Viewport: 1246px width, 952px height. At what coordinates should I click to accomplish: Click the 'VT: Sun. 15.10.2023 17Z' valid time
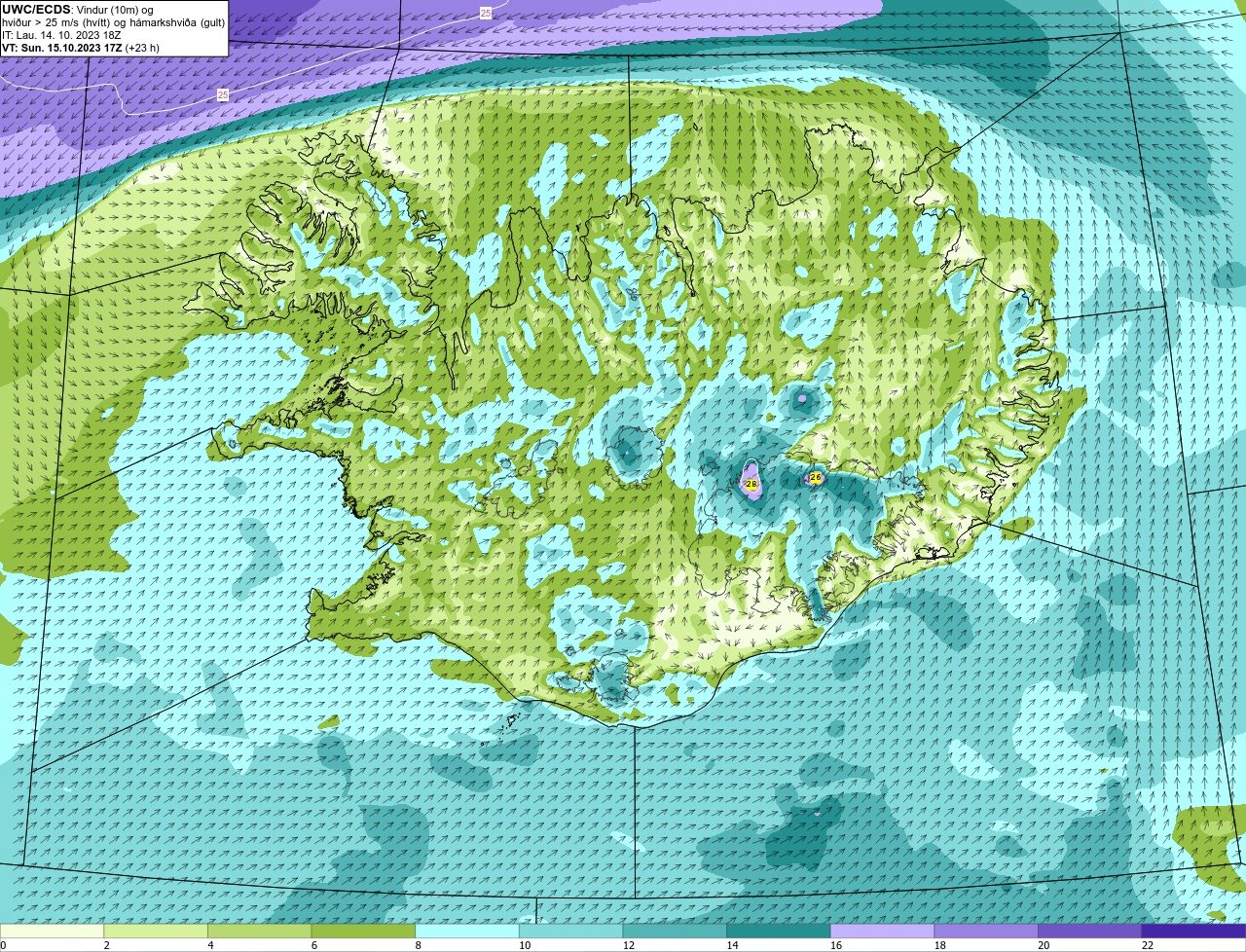pos(62,48)
